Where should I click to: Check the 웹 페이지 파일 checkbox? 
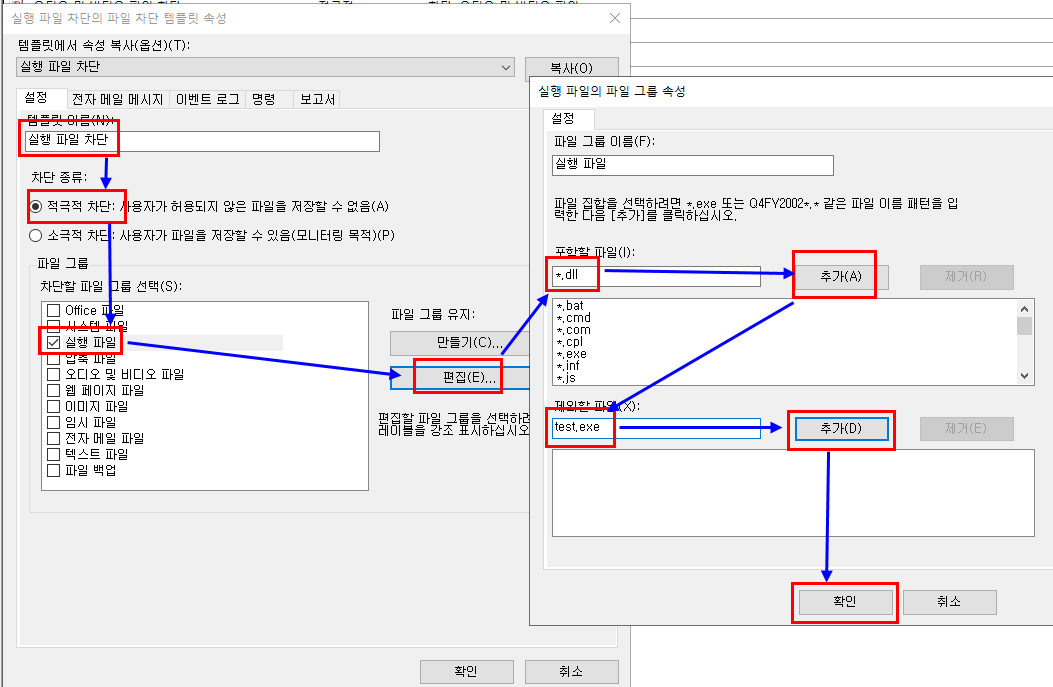54,390
